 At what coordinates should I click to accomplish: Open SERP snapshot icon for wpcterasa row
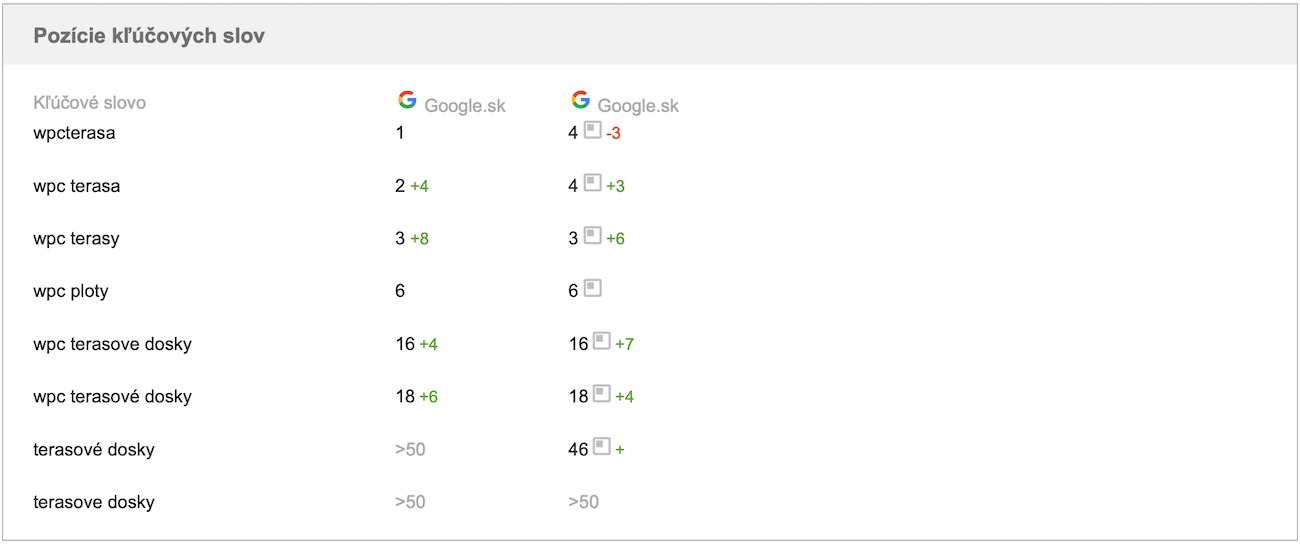[592, 130]
